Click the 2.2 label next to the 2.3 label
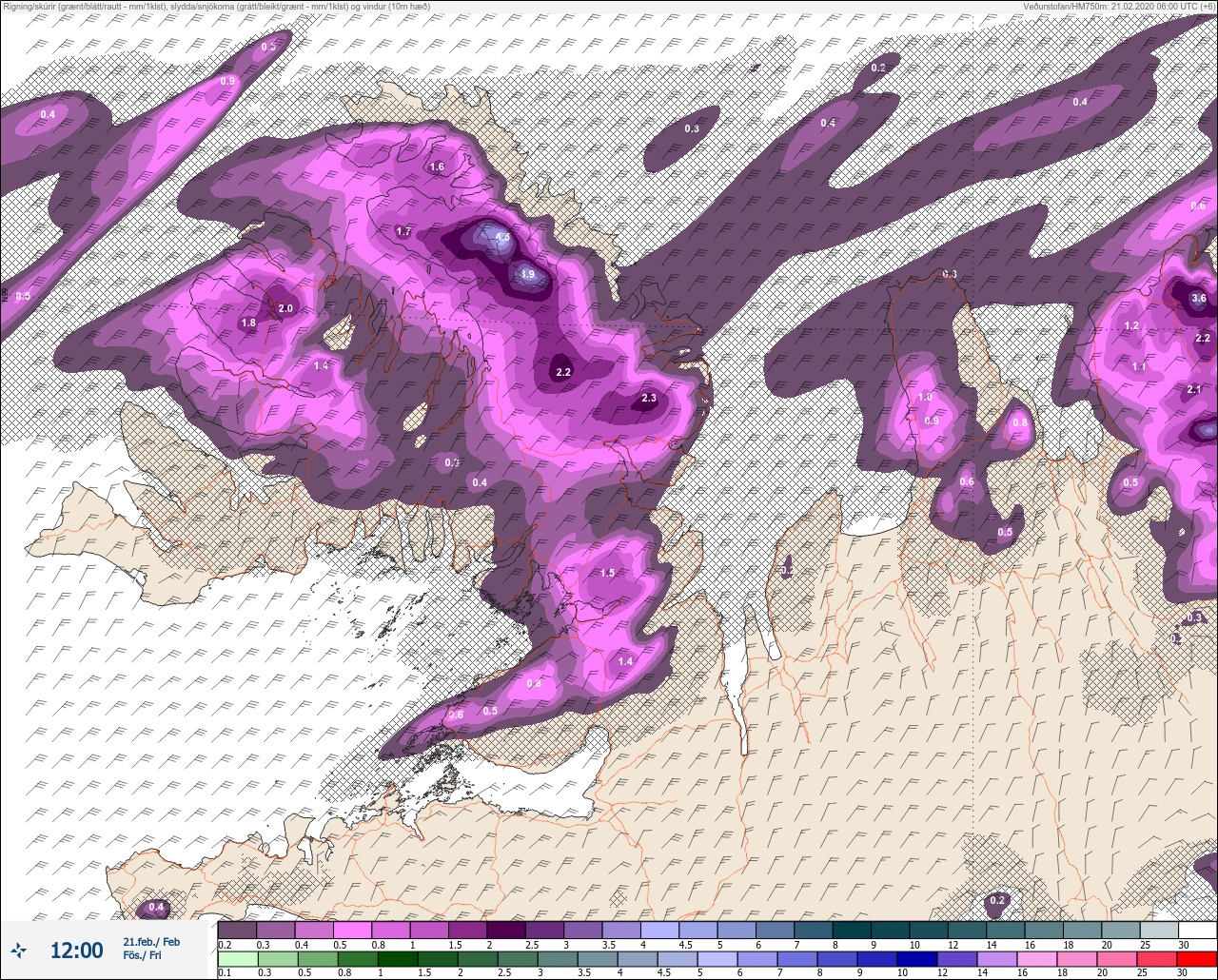Viewport: 1218px width, 980px height. click(x=563, y=372)
